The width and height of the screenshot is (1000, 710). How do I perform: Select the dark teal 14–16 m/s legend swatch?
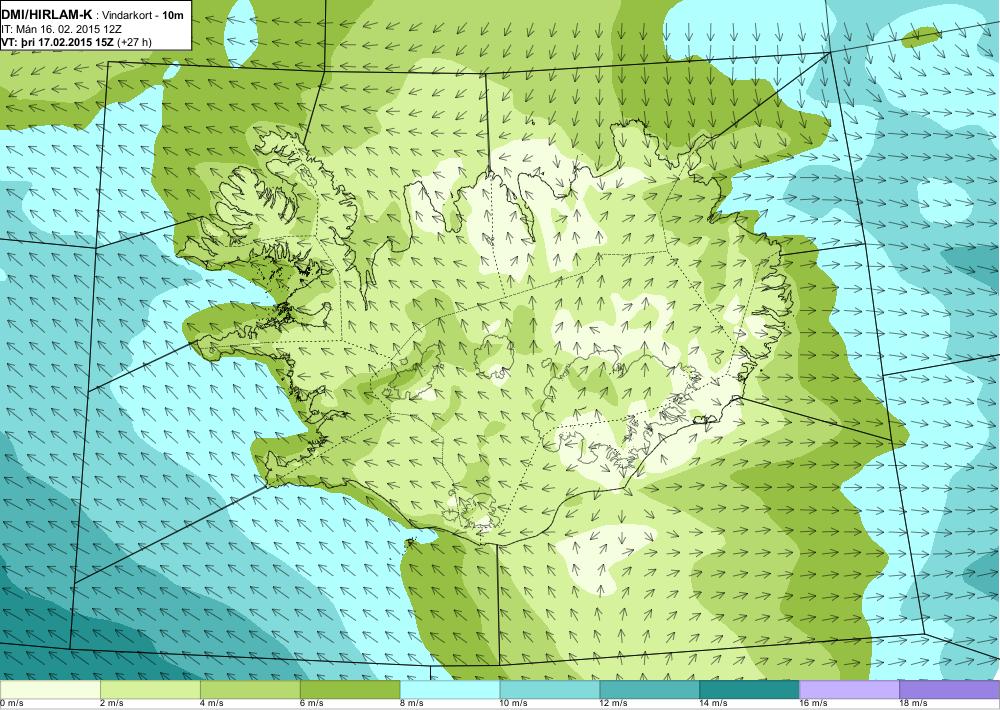point(750,690)
